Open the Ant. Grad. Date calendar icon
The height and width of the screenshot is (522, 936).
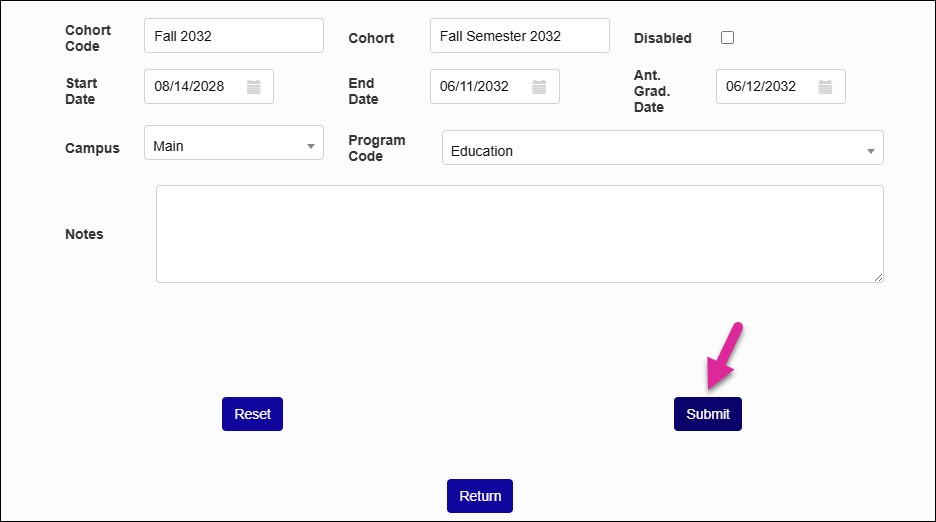[x=825, y=87]
